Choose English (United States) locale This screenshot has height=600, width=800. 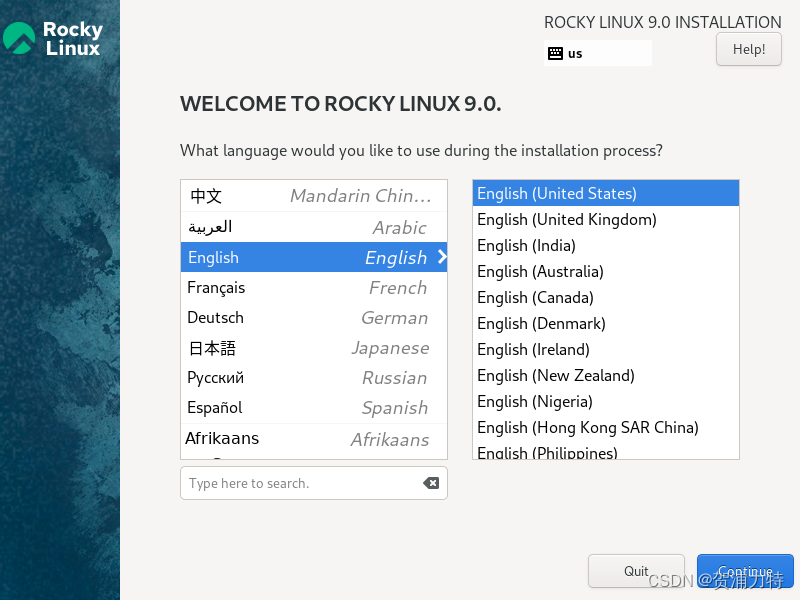tap(606, 193)
